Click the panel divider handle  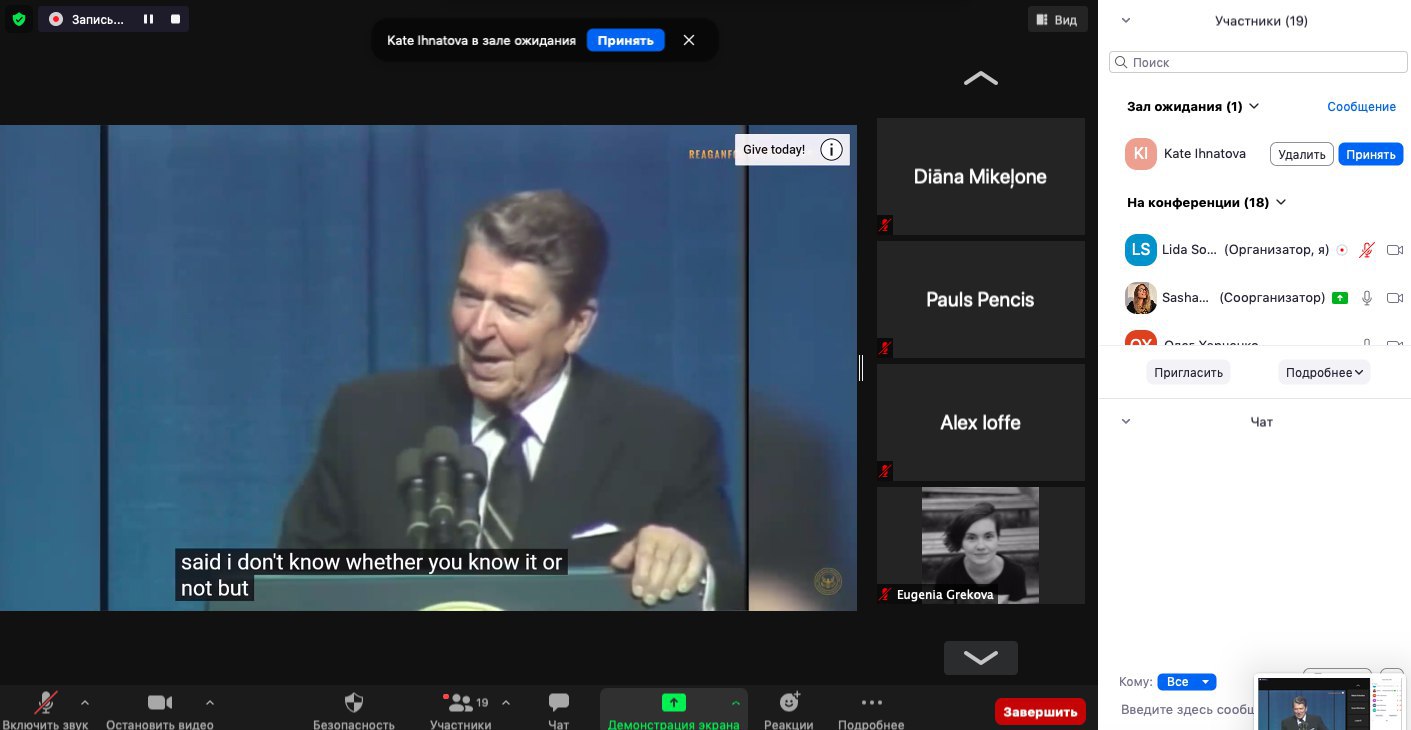pyautogui.click(x=861, y=368)
